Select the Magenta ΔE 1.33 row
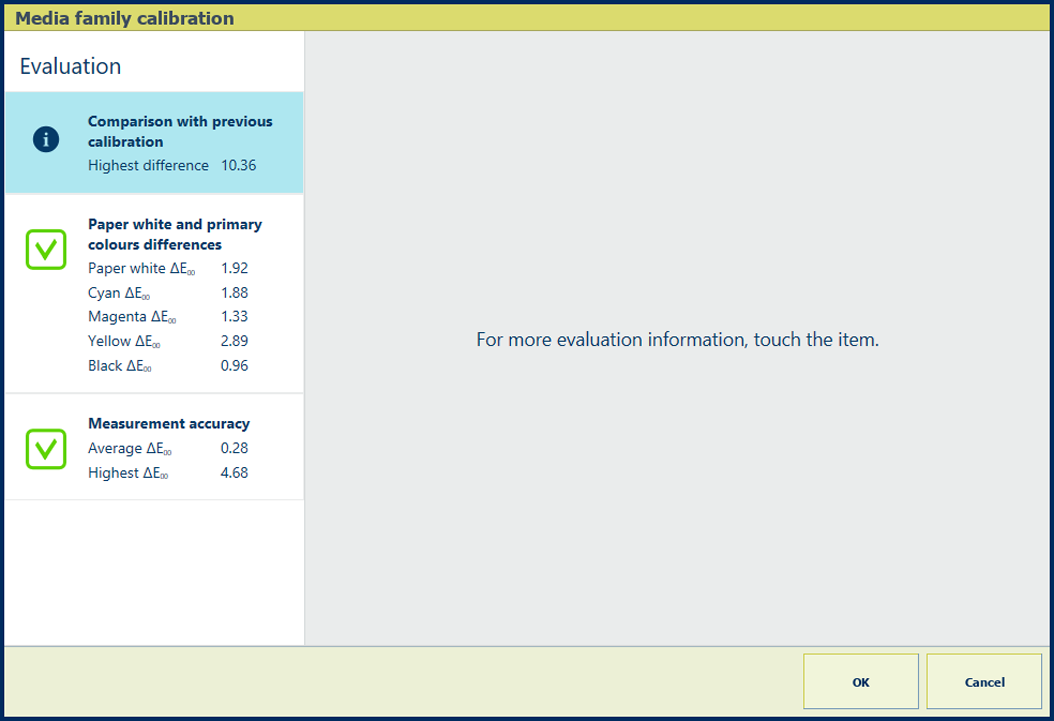1054x721 pixels. point(168,317)
